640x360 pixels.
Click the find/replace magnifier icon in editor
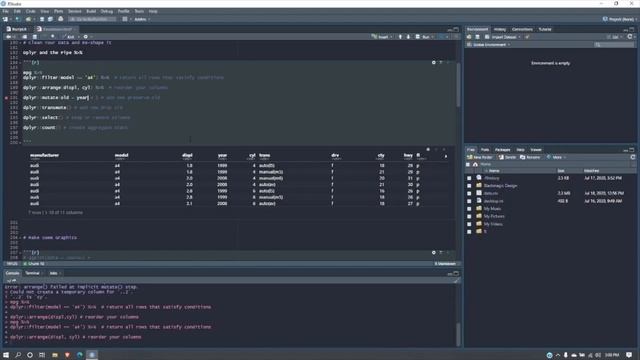(x=53, y=37)
